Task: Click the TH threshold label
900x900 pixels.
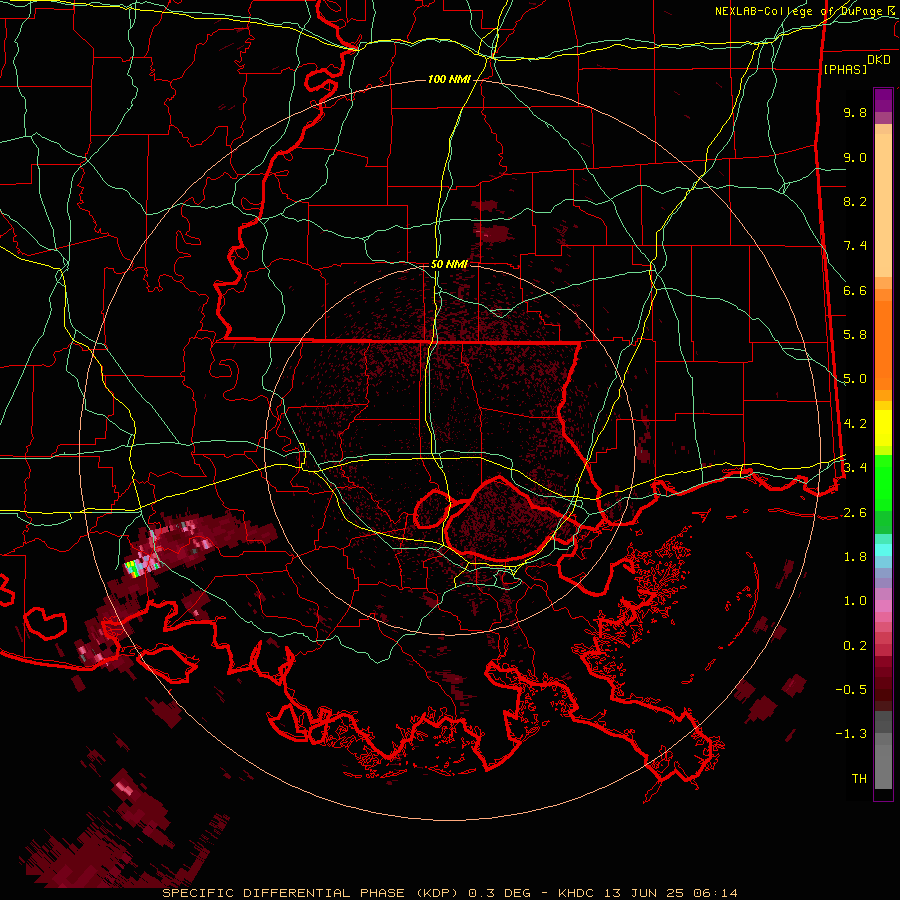Action: click(859, 778)
